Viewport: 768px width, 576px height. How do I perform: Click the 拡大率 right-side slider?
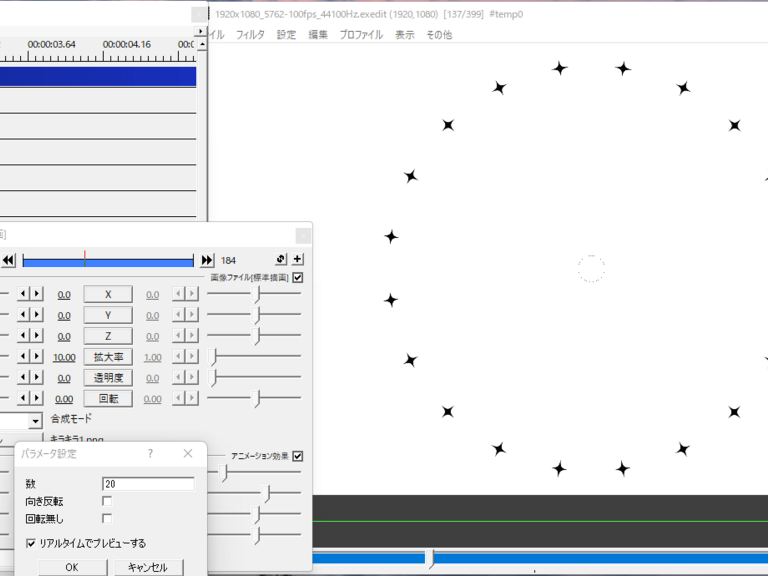pyautogui.click(x=254, y=357)
